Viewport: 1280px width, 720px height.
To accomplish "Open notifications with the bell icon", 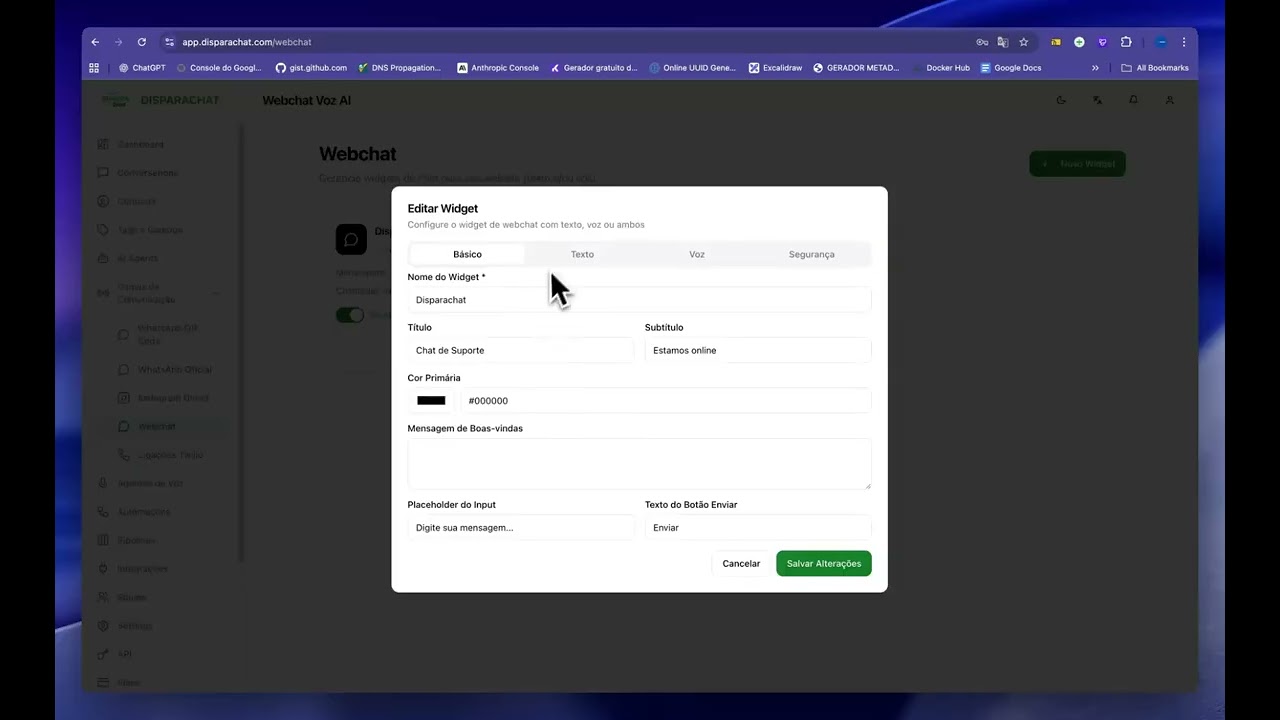I will (1133, 100).
